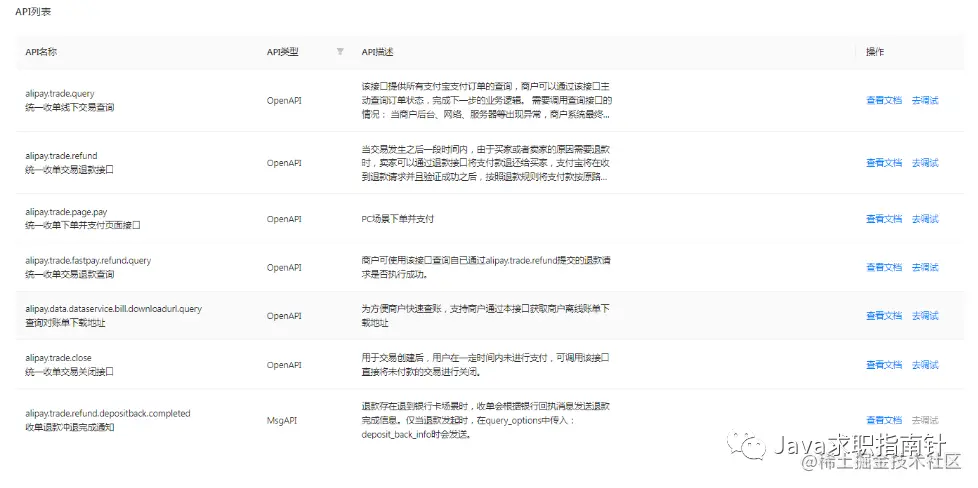Click the API名称 column header
Image resolution: width=978 pixels, height=488 pixels.
pyautogui.click(x=41, y=52)
